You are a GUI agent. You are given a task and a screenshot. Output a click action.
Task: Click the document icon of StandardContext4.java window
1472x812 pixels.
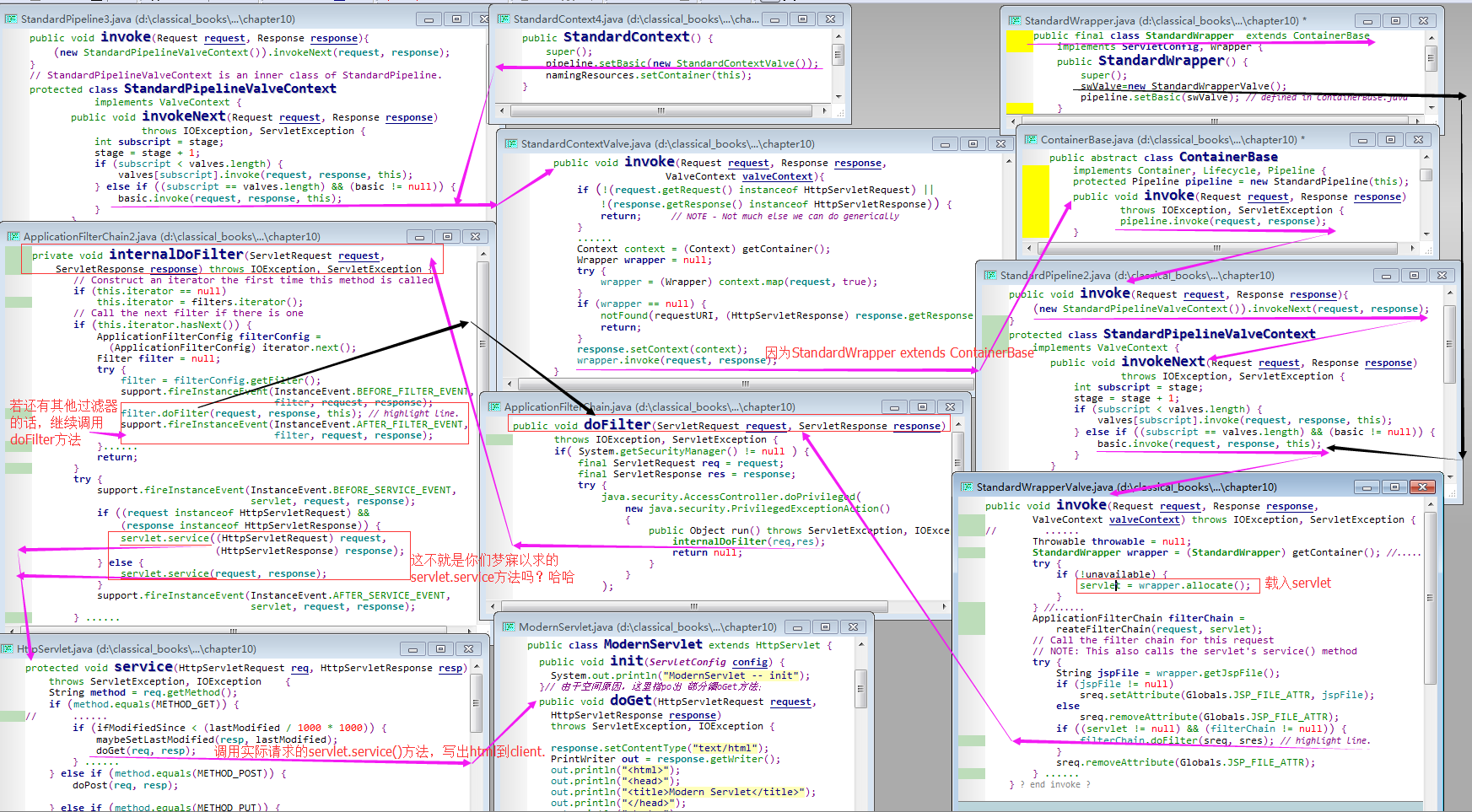tap(504, 19)
